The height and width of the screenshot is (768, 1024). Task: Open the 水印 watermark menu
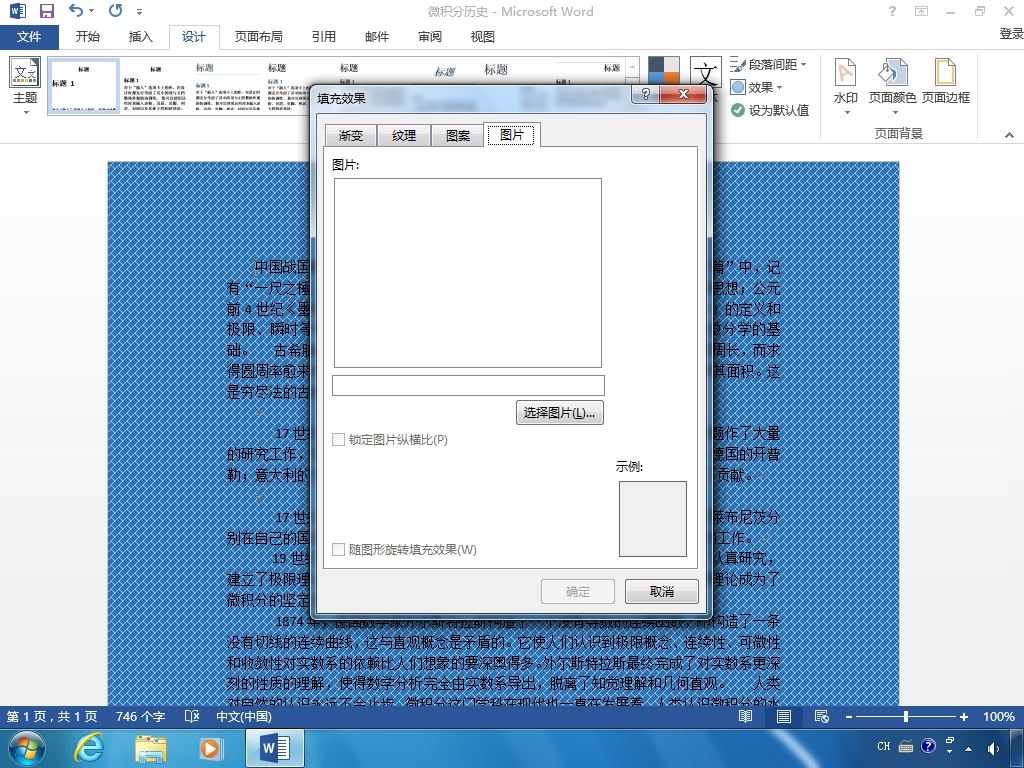846,86
